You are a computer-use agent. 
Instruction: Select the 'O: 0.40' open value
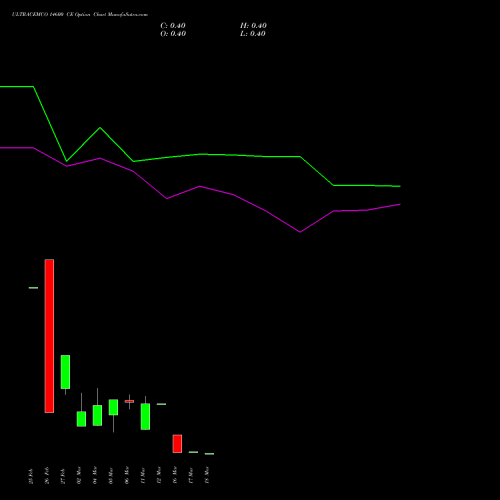173,34
